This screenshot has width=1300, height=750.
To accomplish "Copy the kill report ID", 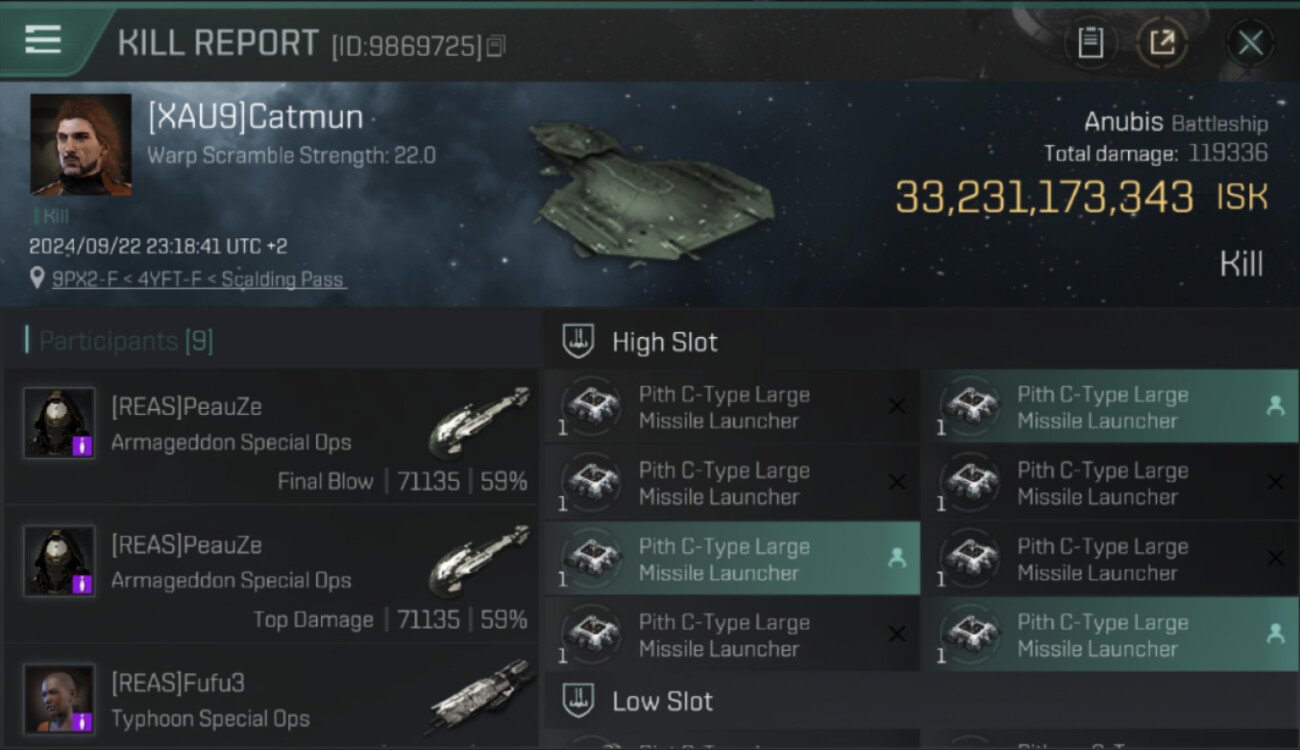I will [x=496, y=46].
